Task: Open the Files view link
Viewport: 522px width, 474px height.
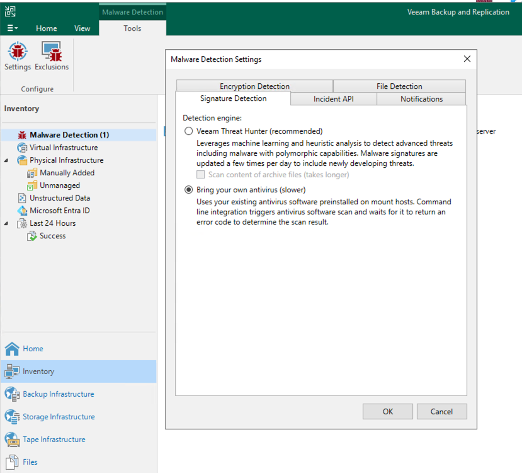Action: (30, 462)
